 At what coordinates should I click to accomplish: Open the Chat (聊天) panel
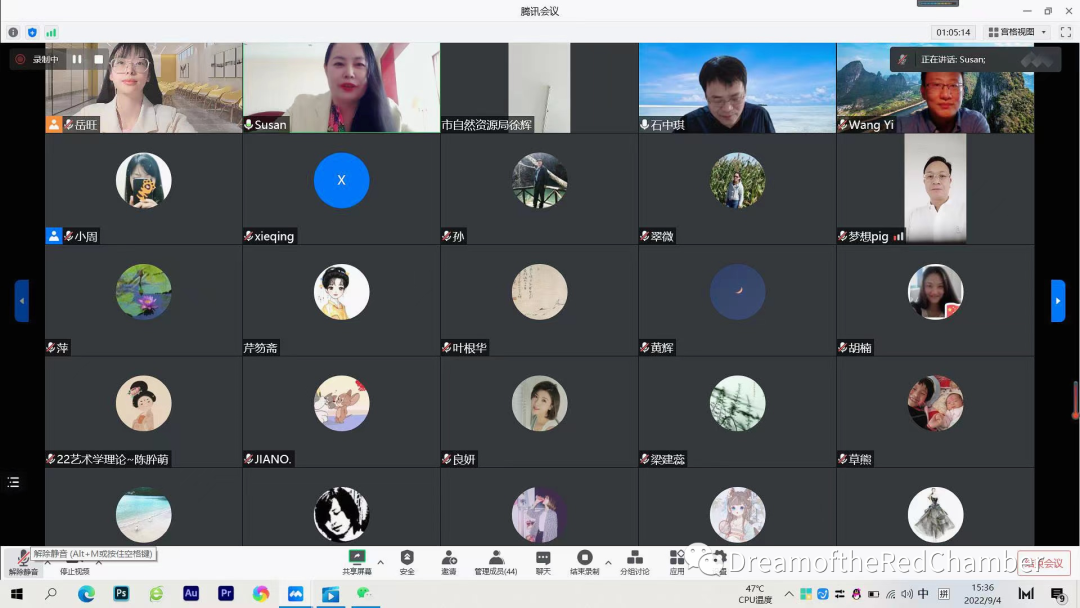(542, 561)
